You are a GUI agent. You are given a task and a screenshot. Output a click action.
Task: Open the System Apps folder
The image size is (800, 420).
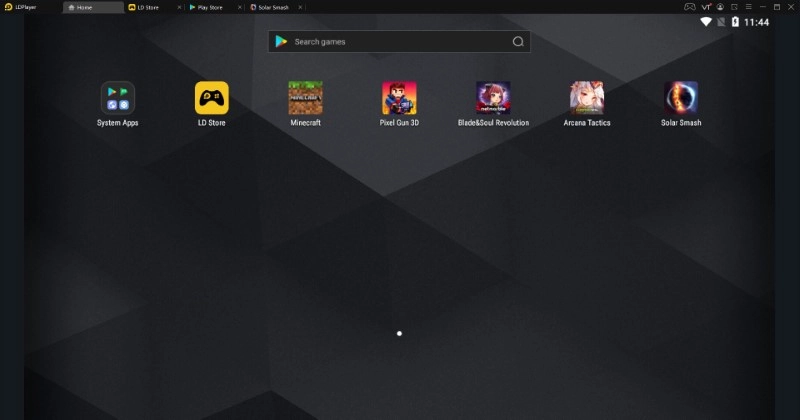click(x=118, y=98)
